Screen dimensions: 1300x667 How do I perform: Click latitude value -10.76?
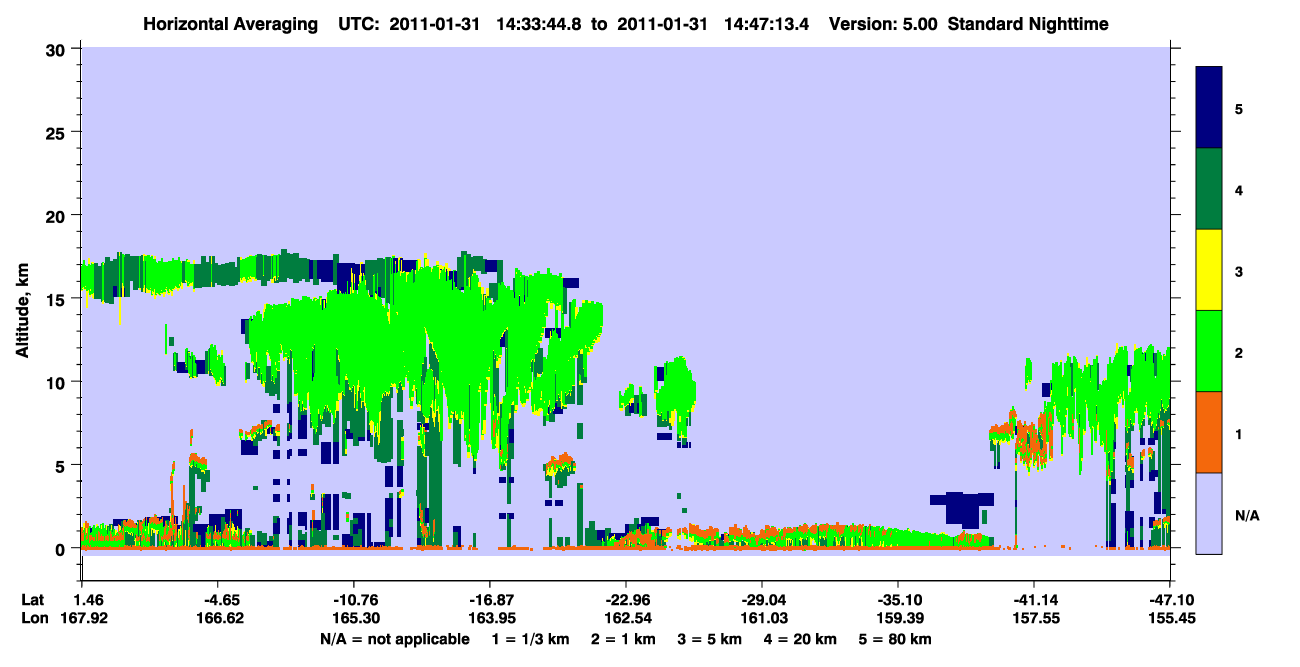click(354, 600)
